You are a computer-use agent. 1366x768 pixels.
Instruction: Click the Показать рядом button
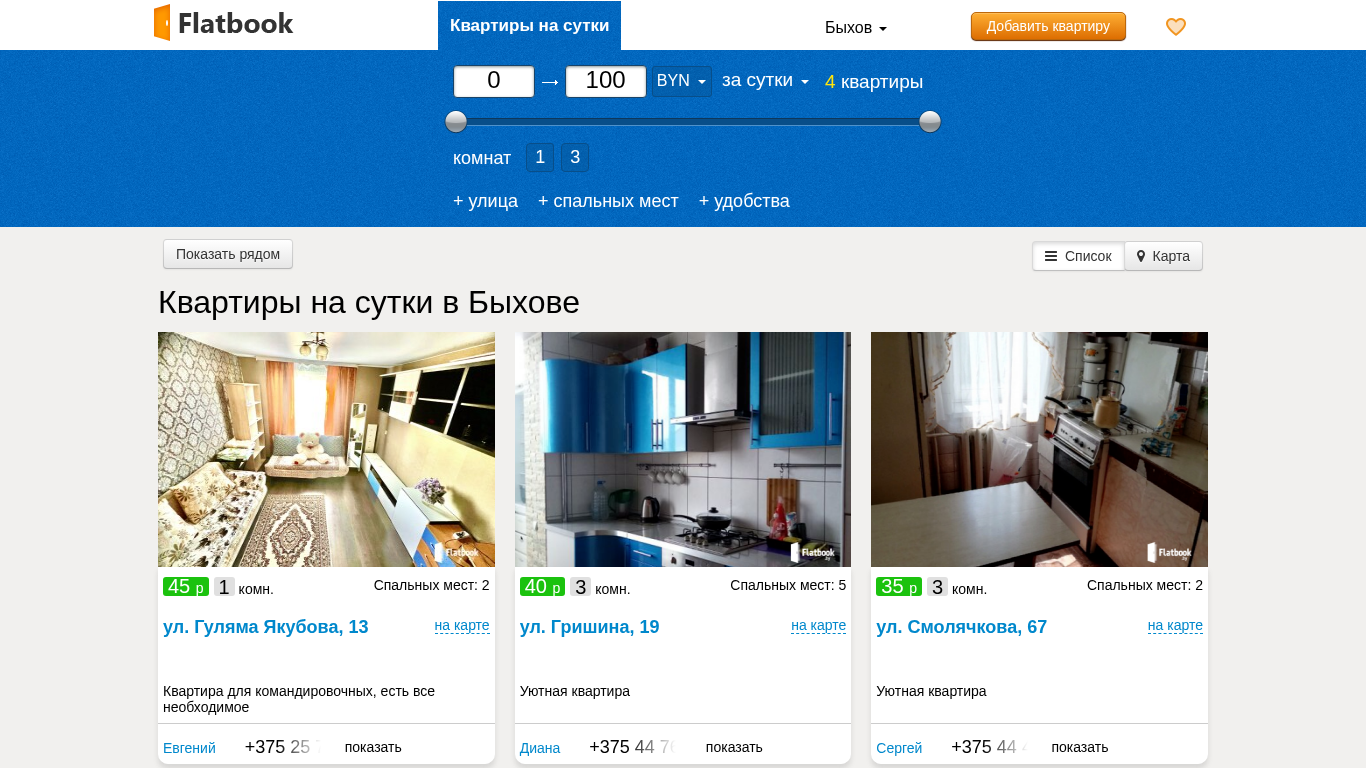pos(228,254)
